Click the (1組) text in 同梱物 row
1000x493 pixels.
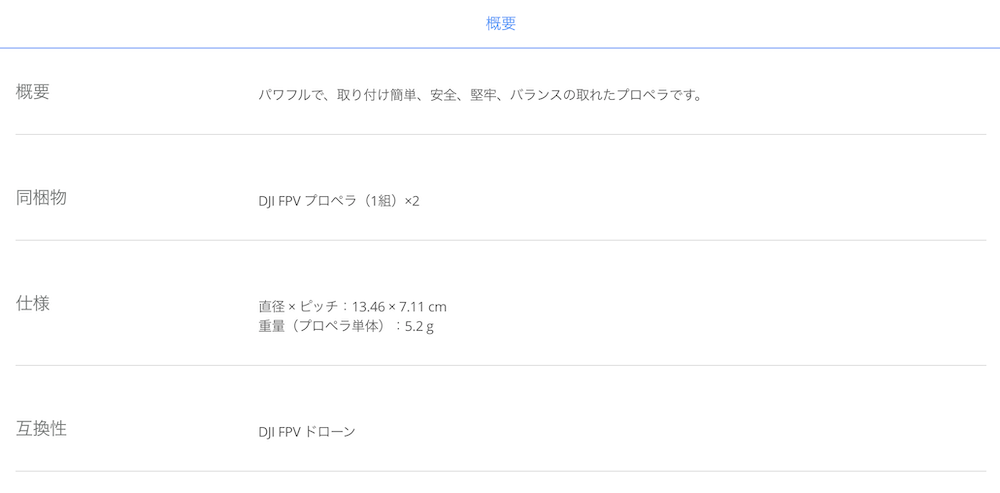pyautogui.click(x=380, y=202)
